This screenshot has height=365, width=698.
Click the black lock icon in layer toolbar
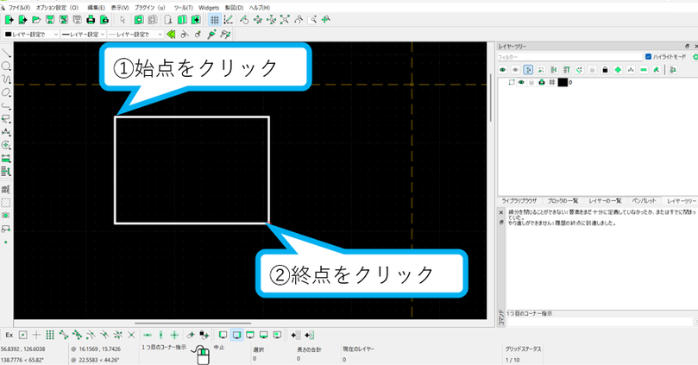[x=605, y=70]
